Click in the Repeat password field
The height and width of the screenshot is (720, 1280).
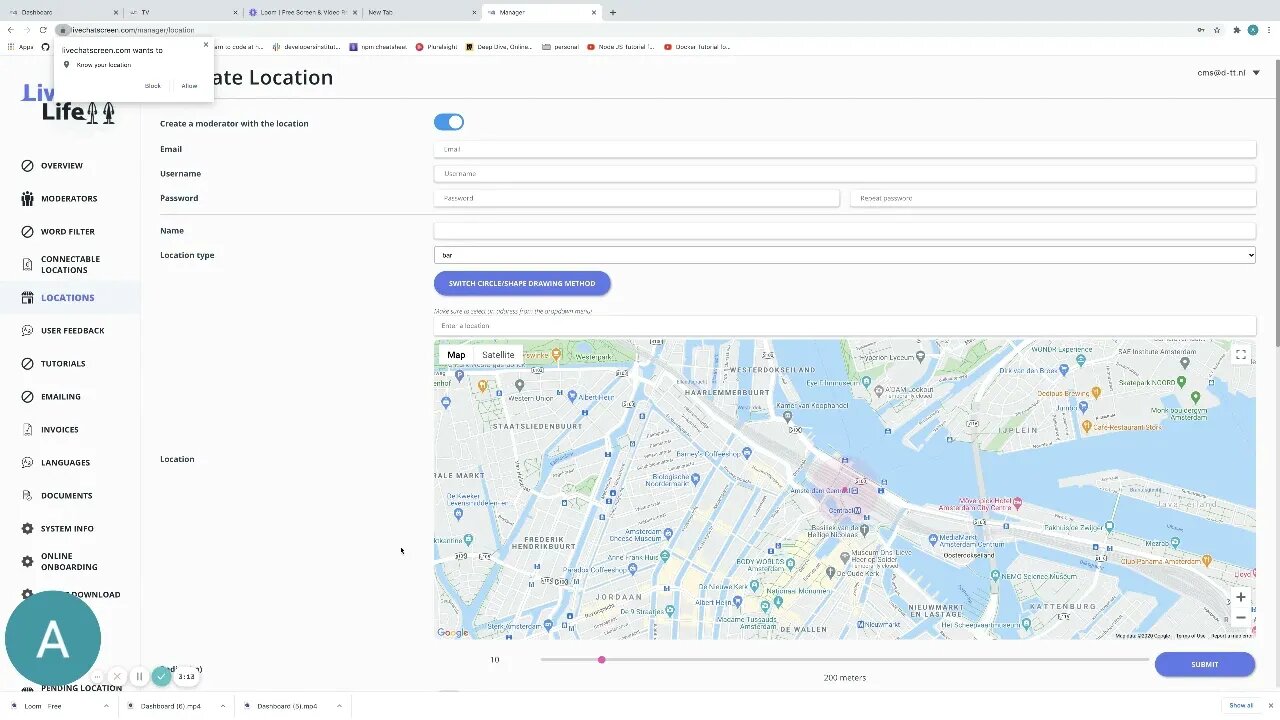pos(1053,198)
